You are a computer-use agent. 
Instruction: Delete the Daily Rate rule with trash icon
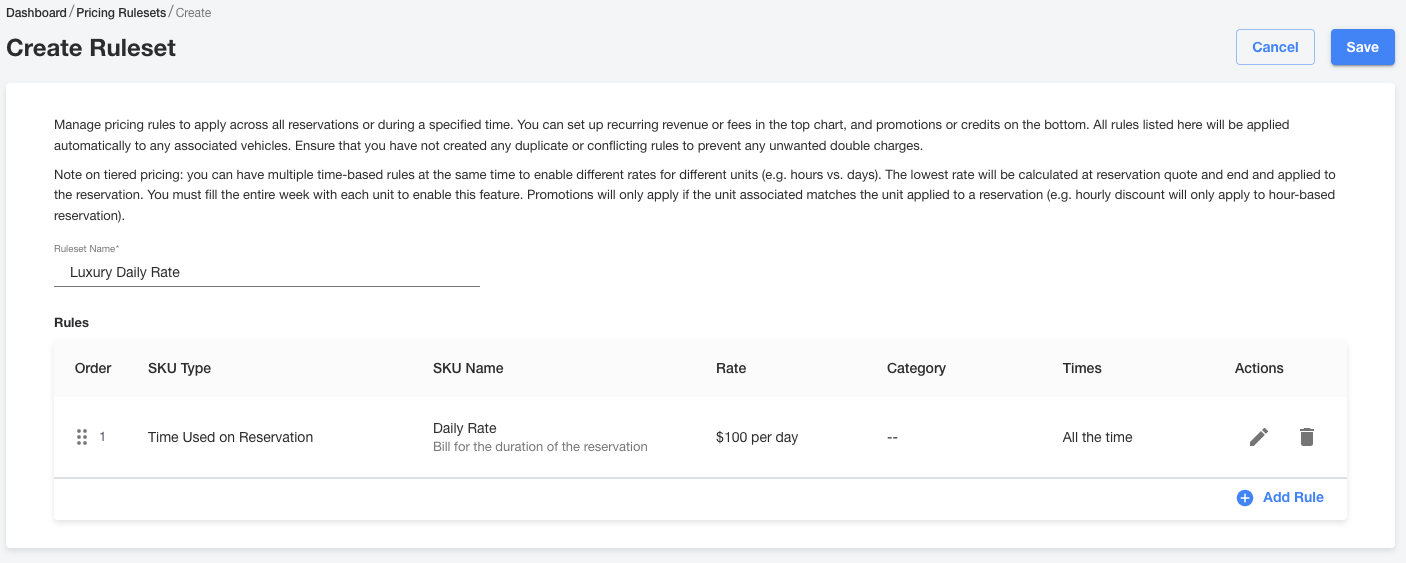tap(1306, 437)
